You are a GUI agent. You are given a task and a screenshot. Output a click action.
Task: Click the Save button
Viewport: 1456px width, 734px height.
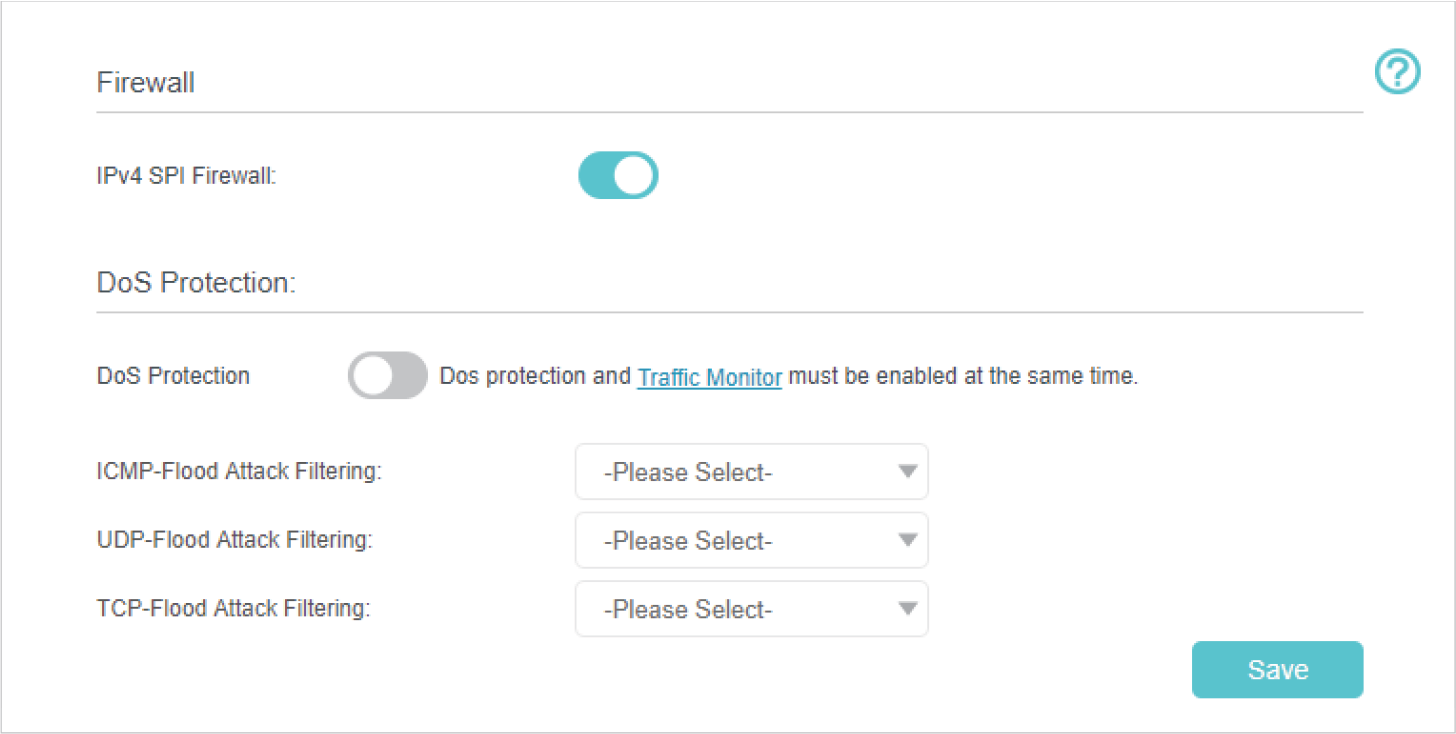(x=1277, y=669)
